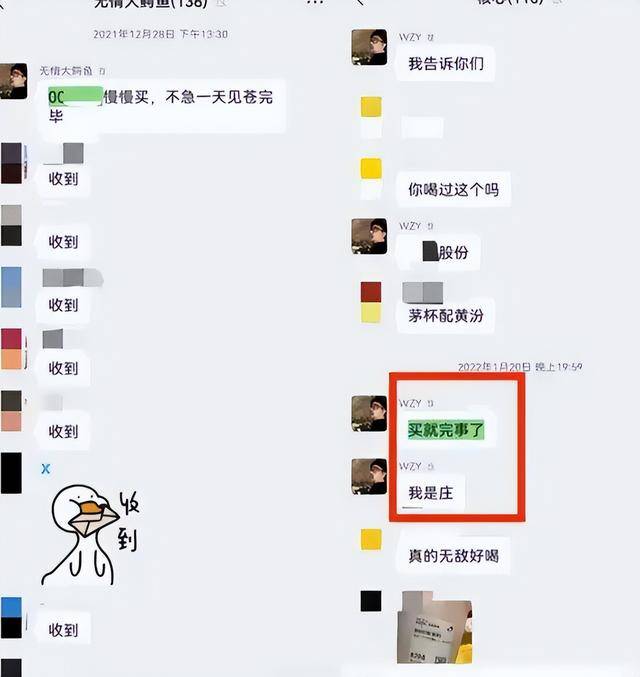Select the 真的无敌好喝 message bubble
This screenshot has height=677, width=640.
click(x=453, y=556)
